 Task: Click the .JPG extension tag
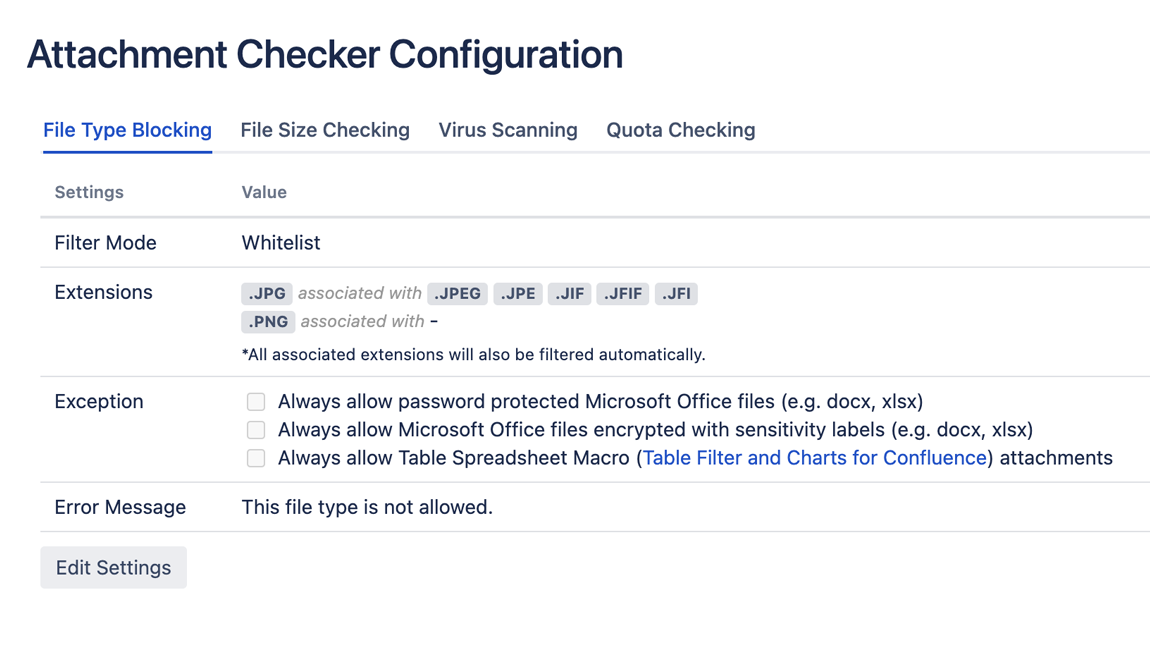(x=267, y=294)
